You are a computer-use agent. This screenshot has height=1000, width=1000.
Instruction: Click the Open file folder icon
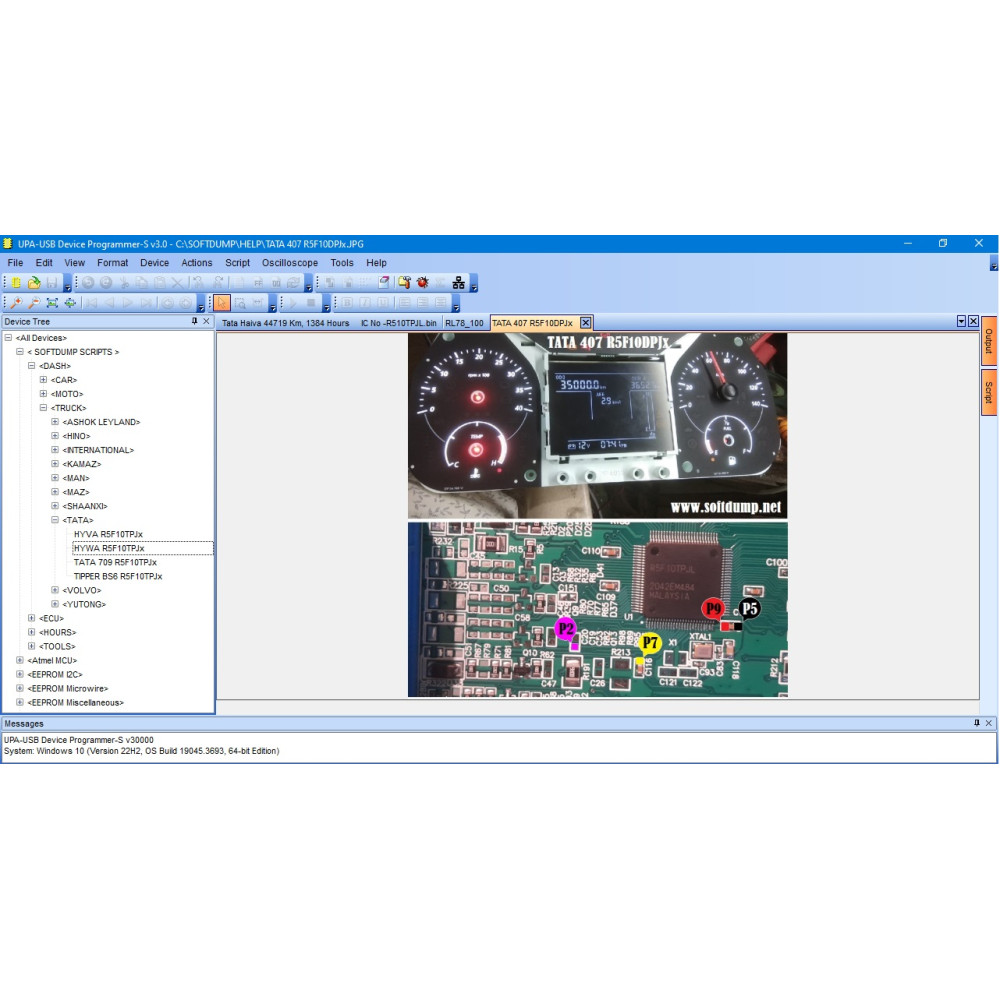coord(34,283)
